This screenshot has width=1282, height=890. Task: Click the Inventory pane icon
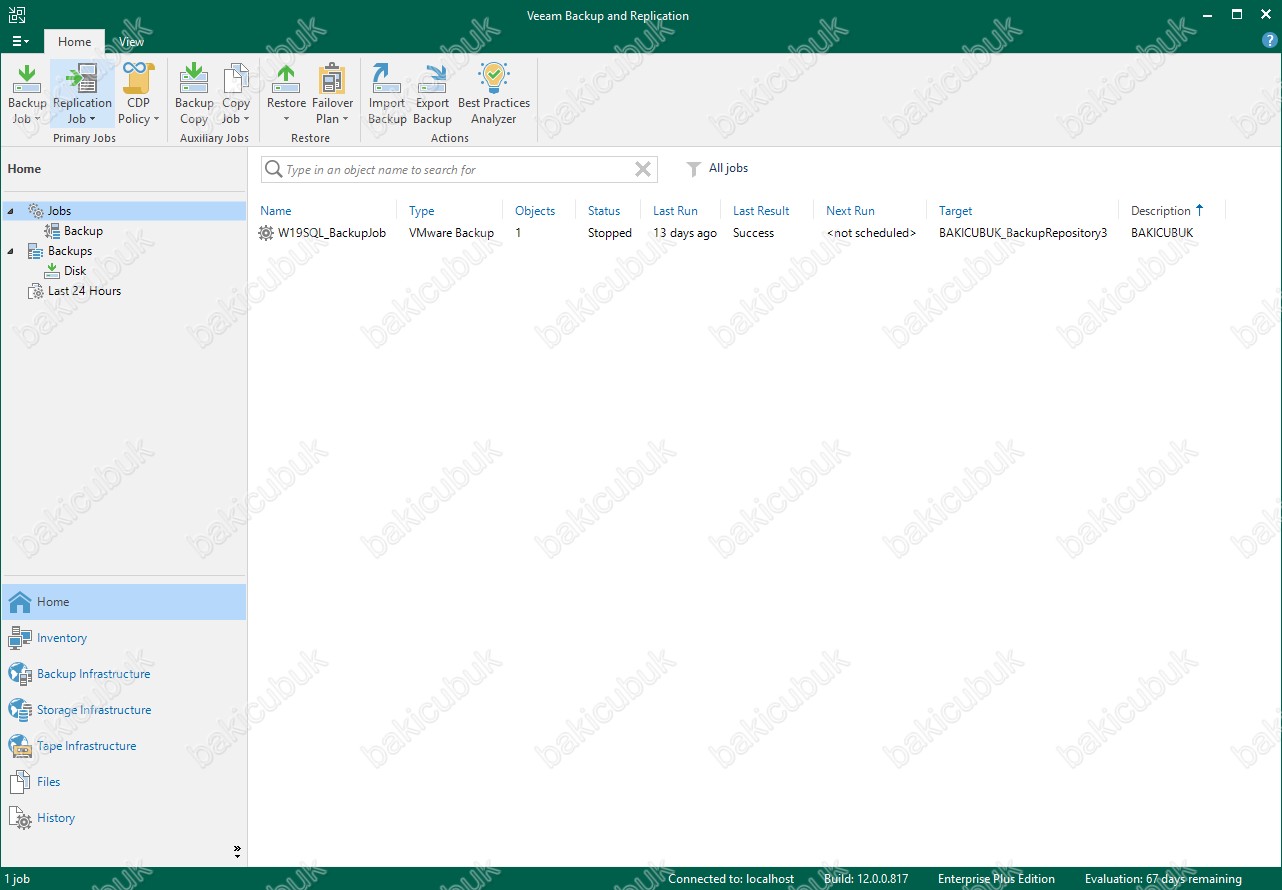[20, 638]
